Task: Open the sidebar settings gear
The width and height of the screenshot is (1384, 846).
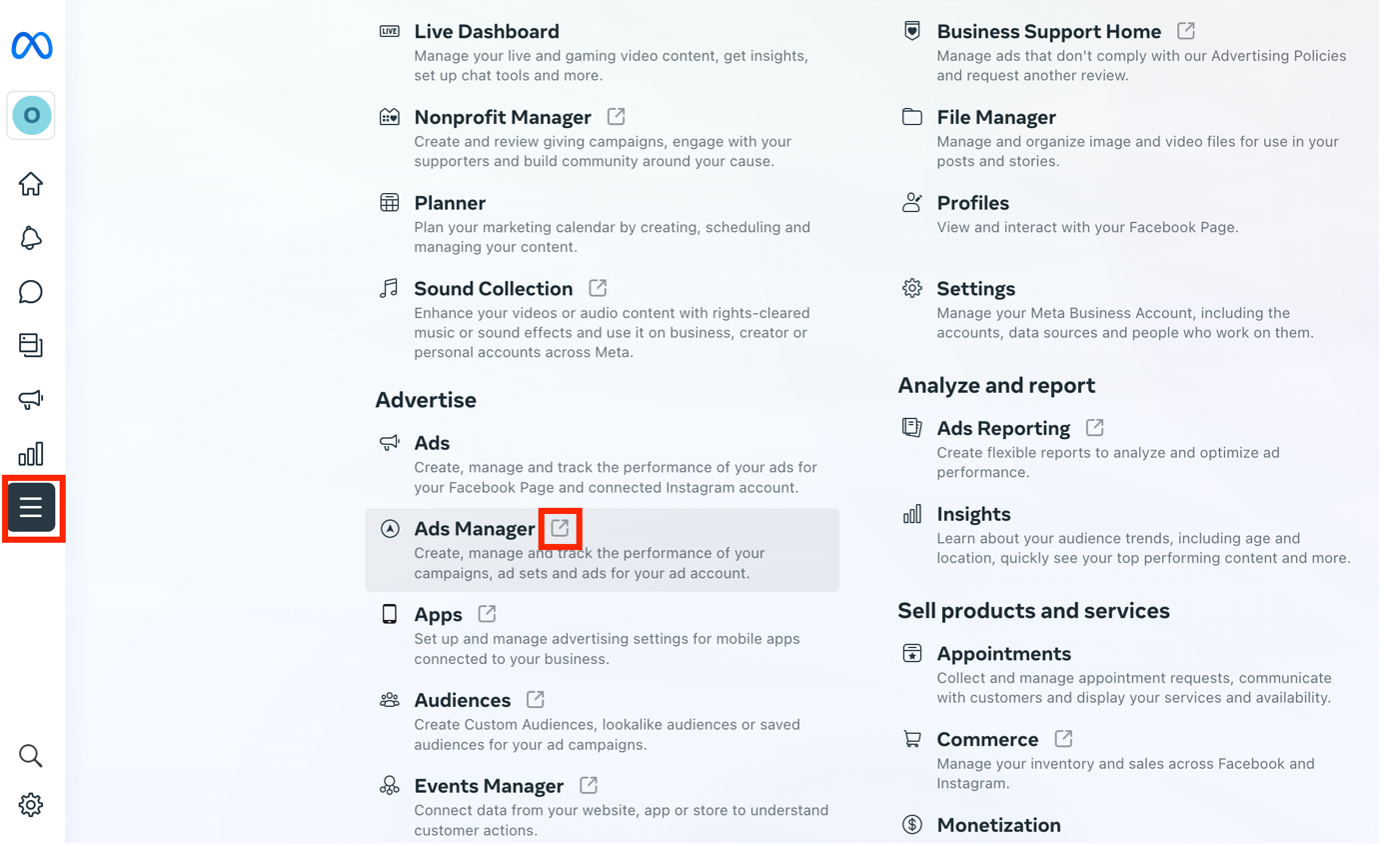Action: click(x=31, y=805)
